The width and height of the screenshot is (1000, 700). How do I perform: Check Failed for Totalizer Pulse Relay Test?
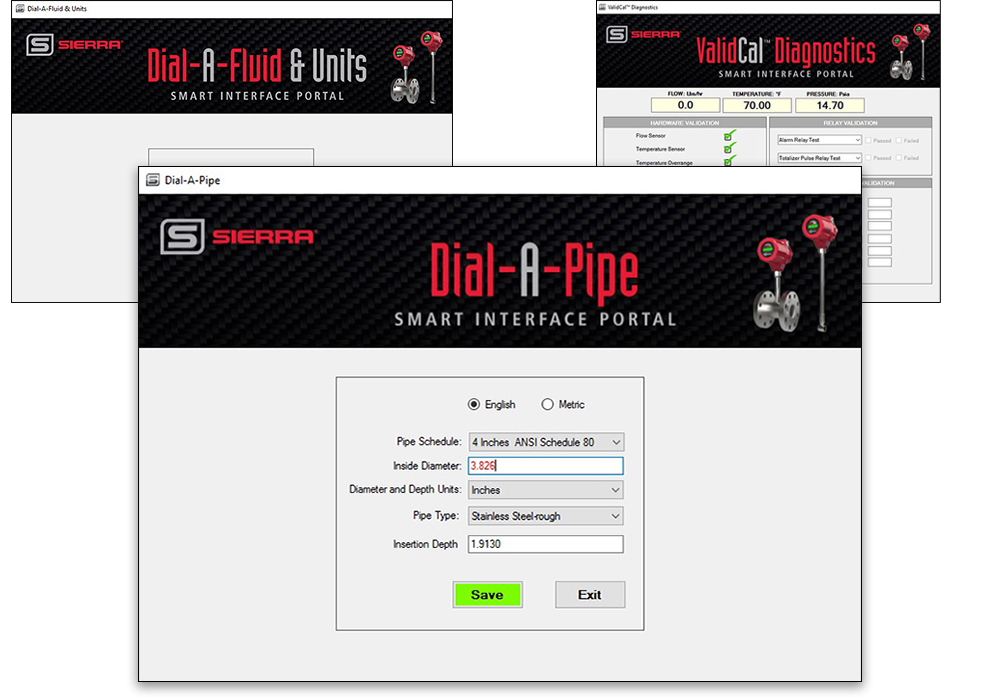pos(899,157)
